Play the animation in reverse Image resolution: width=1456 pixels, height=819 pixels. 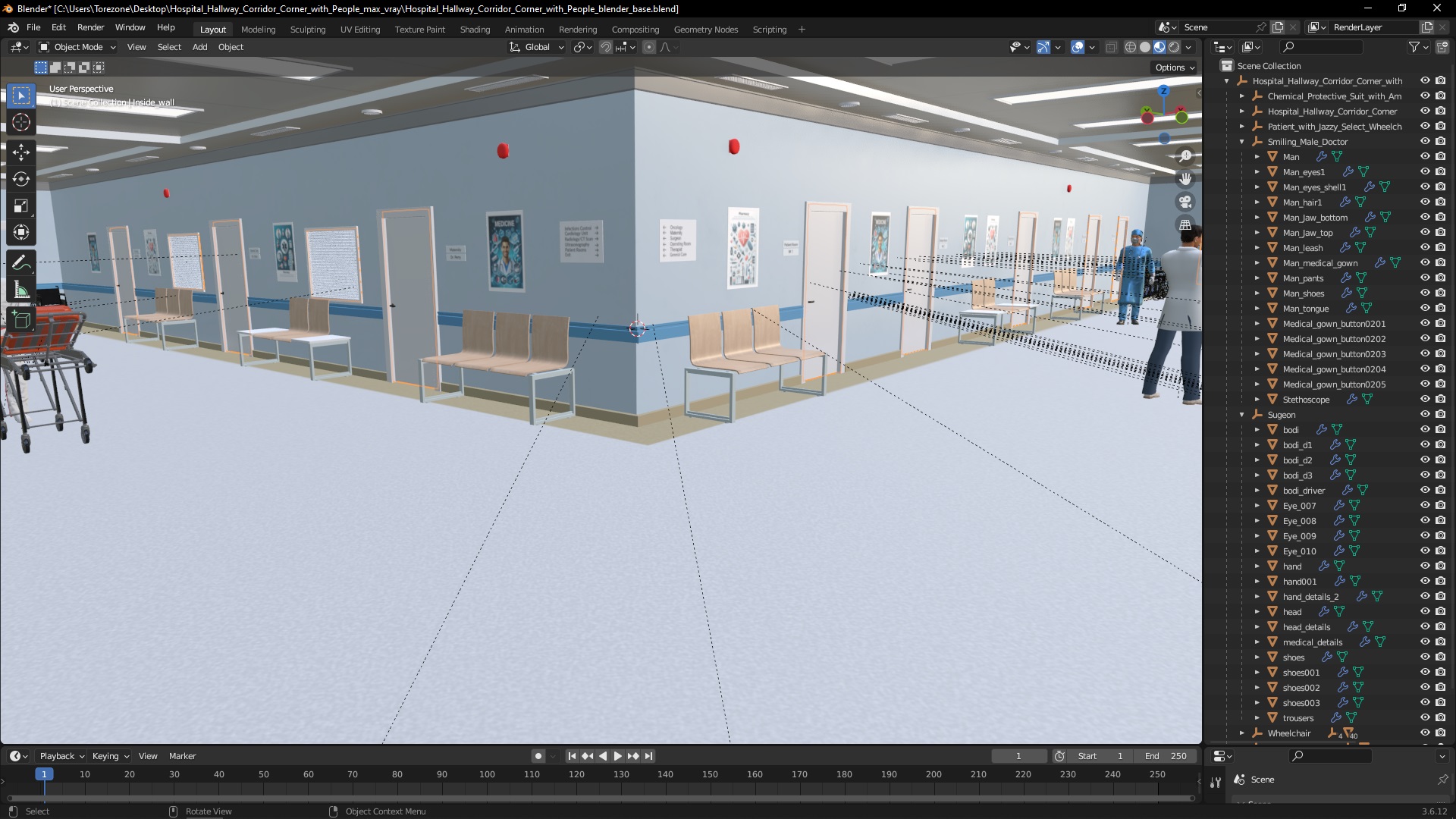(x=603, y=756)
